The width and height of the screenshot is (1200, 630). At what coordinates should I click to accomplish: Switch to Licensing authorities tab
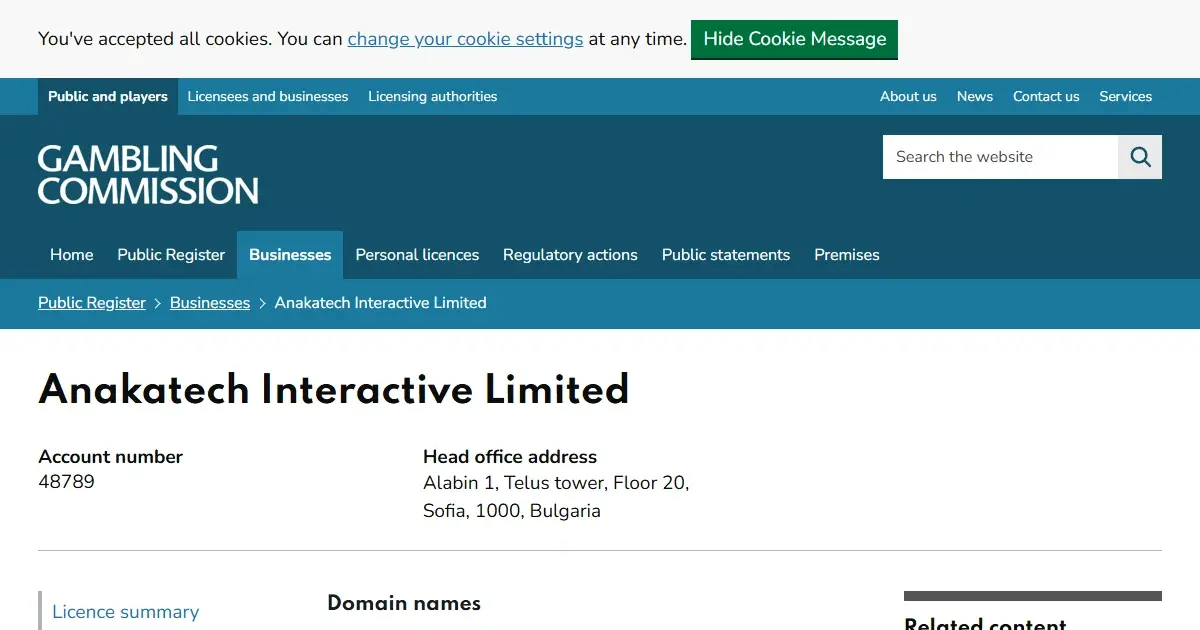[432, 96]
